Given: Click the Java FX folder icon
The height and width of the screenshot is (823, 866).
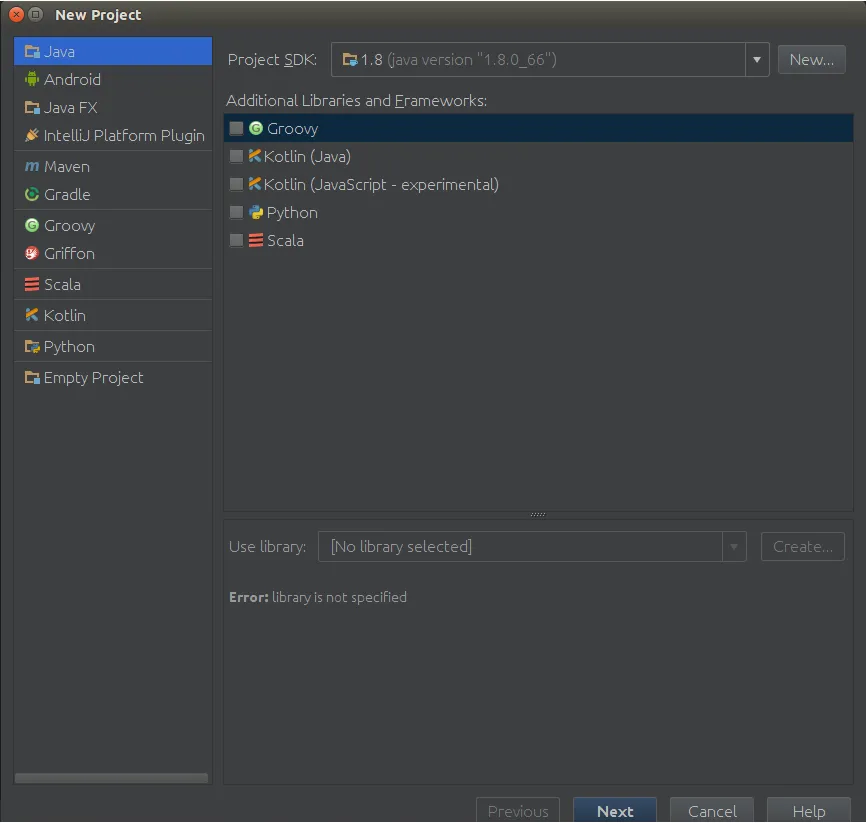Looking at the screenshot, I should pyautogui.click(x=32, y=107).
